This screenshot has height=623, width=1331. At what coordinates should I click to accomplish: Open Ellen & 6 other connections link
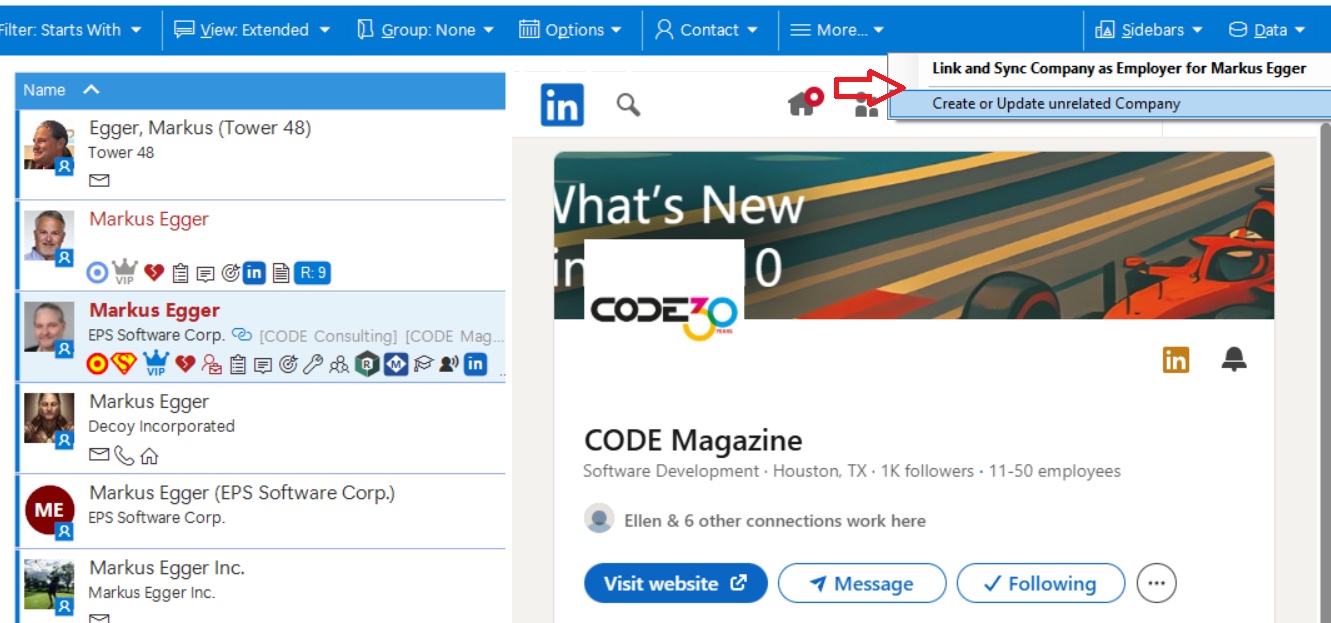pos(774,520)
